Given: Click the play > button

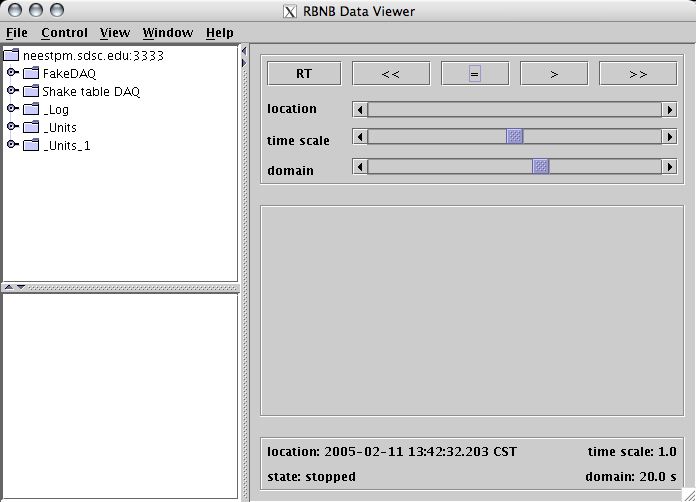Looking at the screenshot, I should (554, 73).
